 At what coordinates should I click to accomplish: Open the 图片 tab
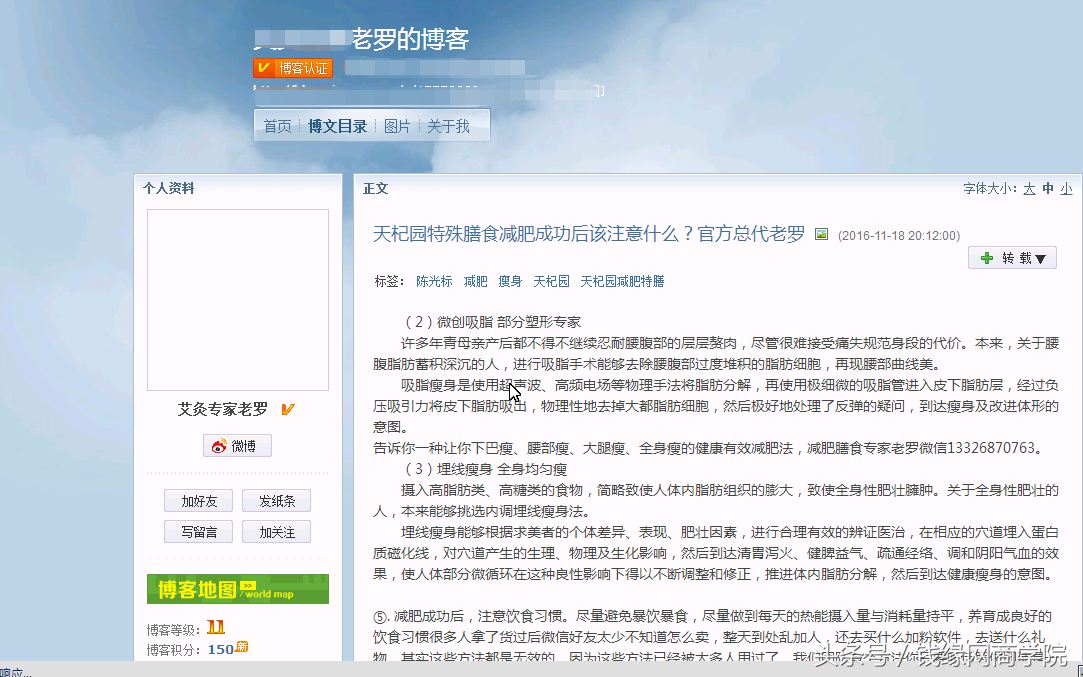[x=397, y=126]
